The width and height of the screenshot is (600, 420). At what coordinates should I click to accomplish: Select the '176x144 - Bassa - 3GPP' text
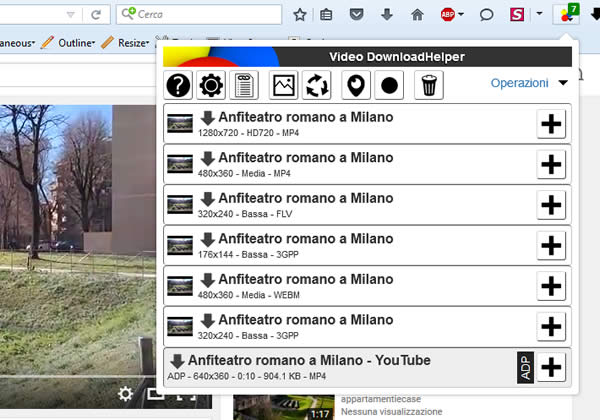(248, 254)
